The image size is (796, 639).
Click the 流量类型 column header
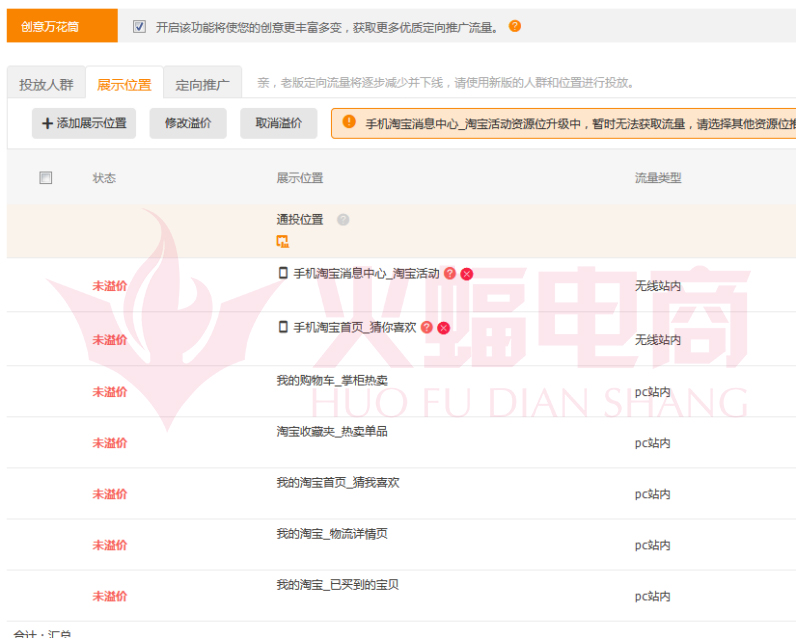tap(658, 178)
